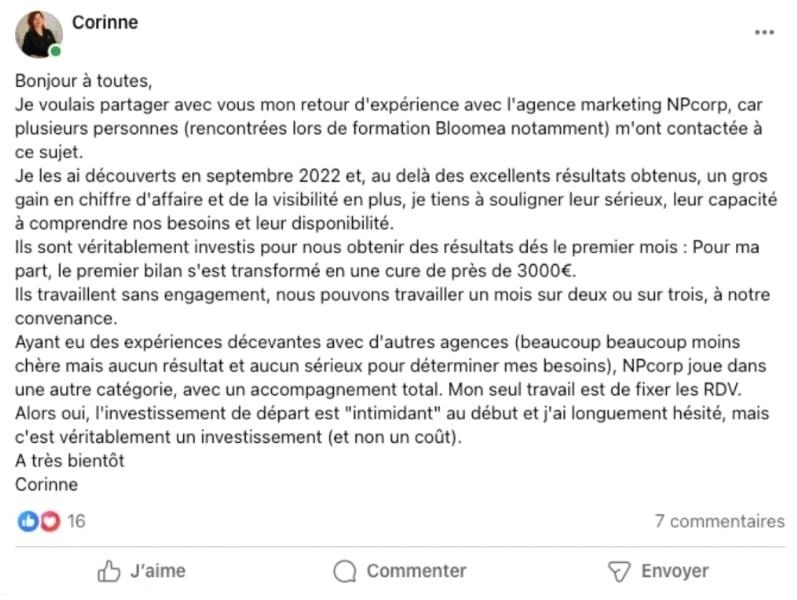Click the blue thumbs-up reaction icon
This screenshot has height=600, width=797.
[28, 521]
